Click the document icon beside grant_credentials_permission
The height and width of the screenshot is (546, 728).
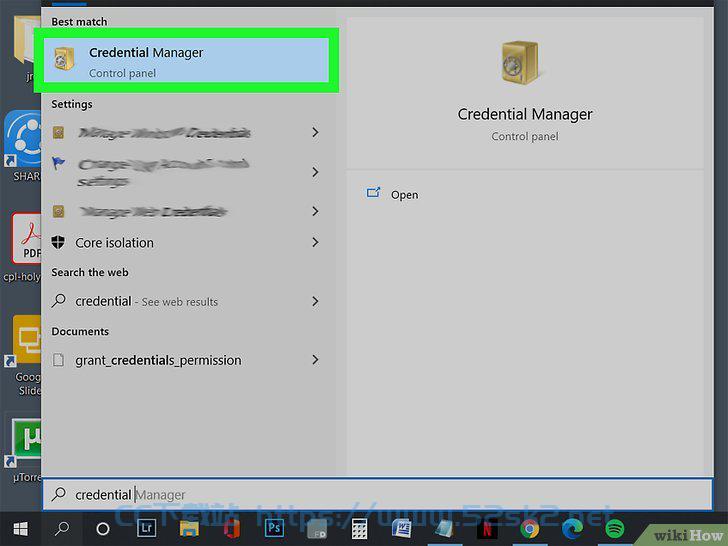pyautogui.click(x=58, y=360)
